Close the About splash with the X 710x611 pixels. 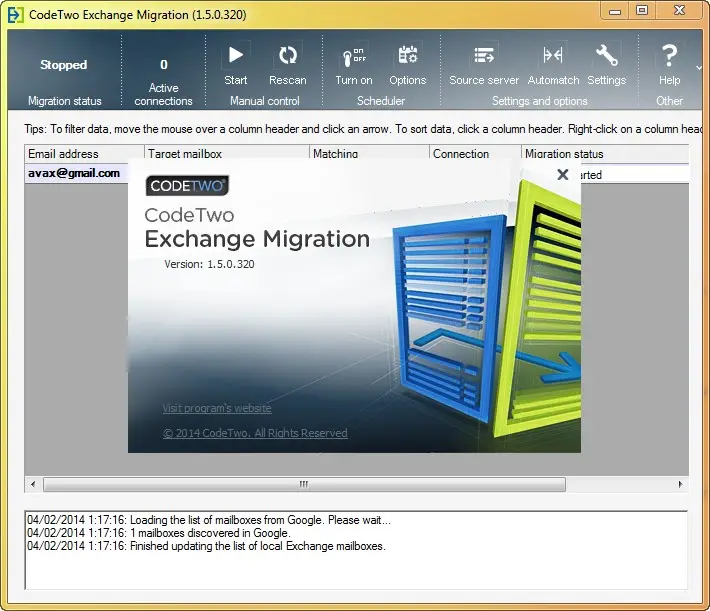[x=562, y=174]
